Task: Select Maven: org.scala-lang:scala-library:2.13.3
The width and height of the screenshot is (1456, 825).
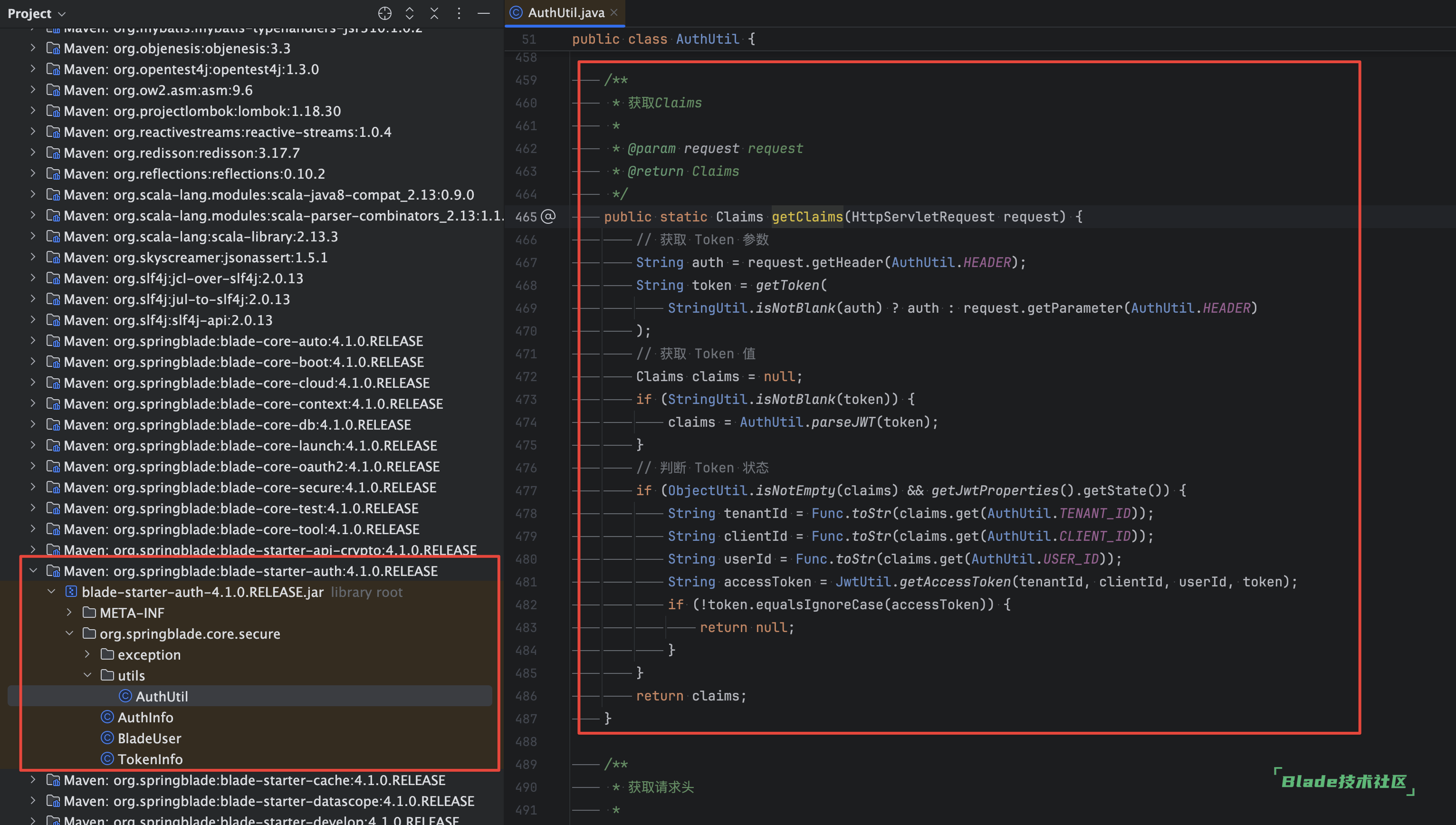Action: [201, 236]
